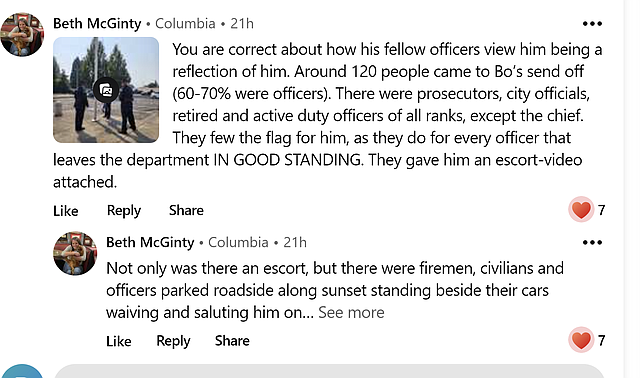Open the three-dot menu on Beth's reply comment
The image size is (640, 378).
[x=592, y=242]
